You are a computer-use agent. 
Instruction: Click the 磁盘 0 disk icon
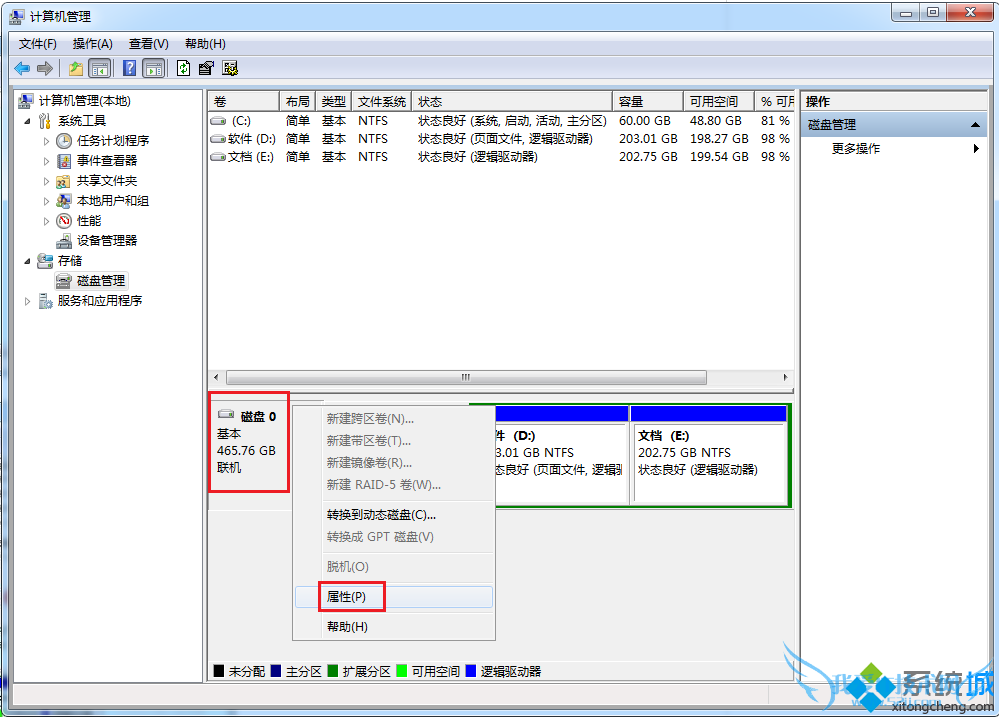point(226,415)
